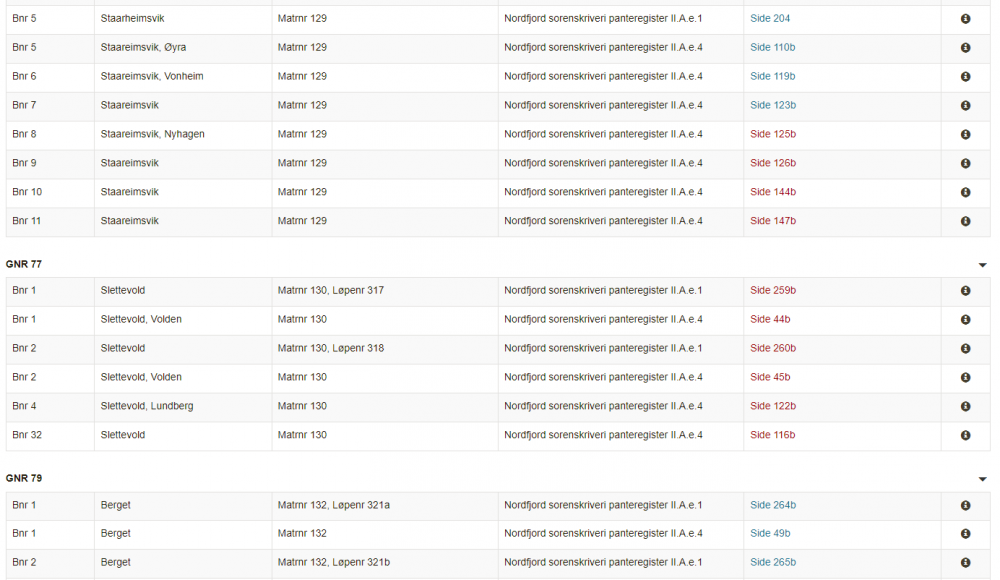Open the Side 122b link
Viewport: 1000px width, 580px height.
click(773, 406)
